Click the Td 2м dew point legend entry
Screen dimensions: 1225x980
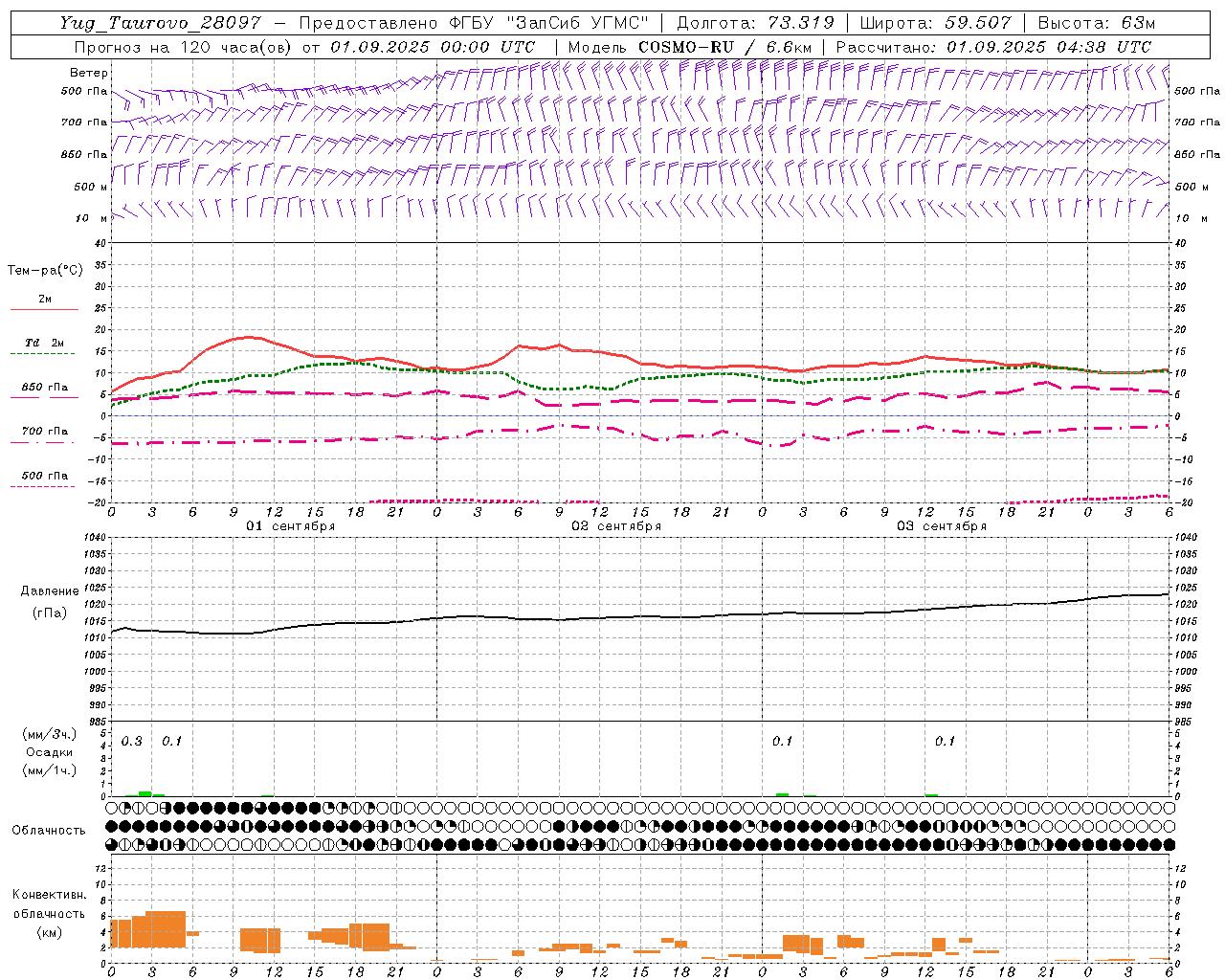point(45,343)
